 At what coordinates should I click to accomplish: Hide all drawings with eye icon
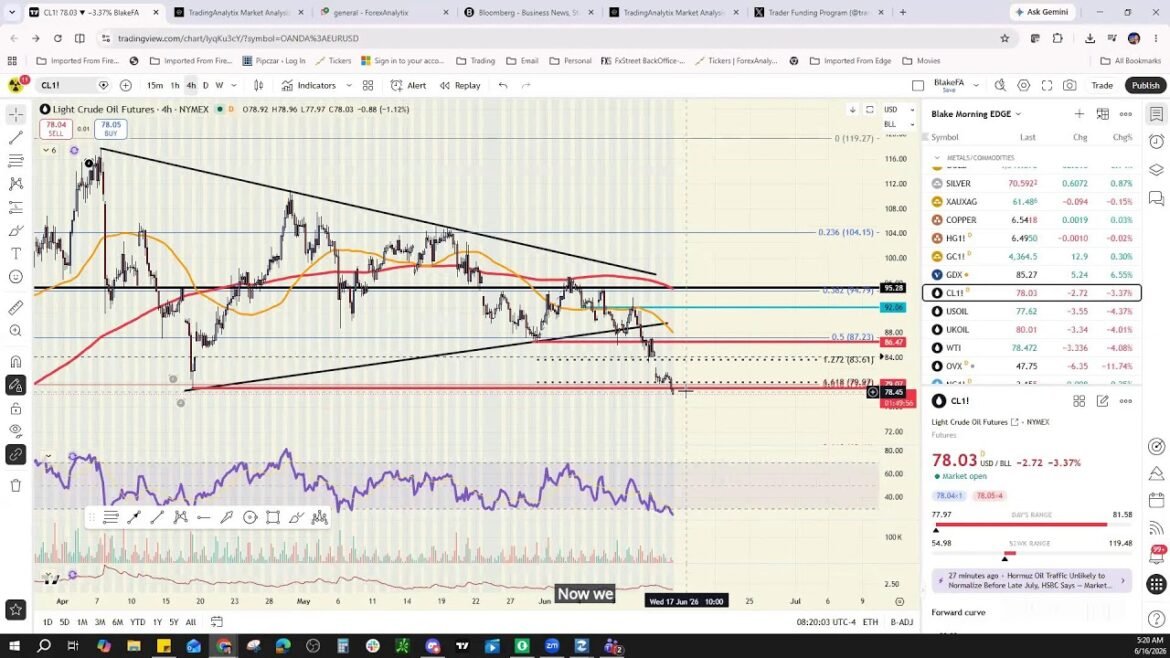[16, 430]
